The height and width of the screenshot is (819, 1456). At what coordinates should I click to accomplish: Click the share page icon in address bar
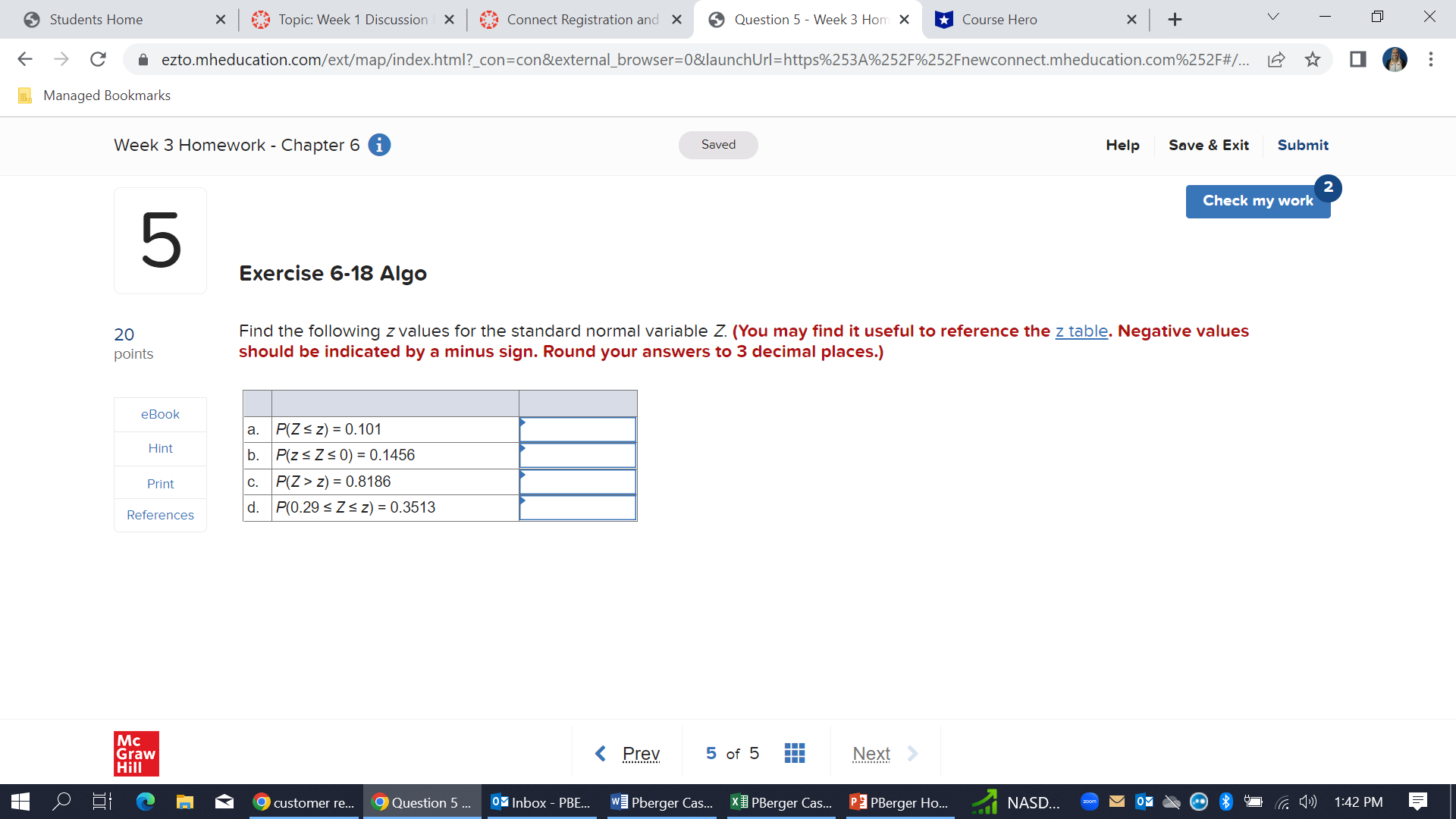(1276, 59)
